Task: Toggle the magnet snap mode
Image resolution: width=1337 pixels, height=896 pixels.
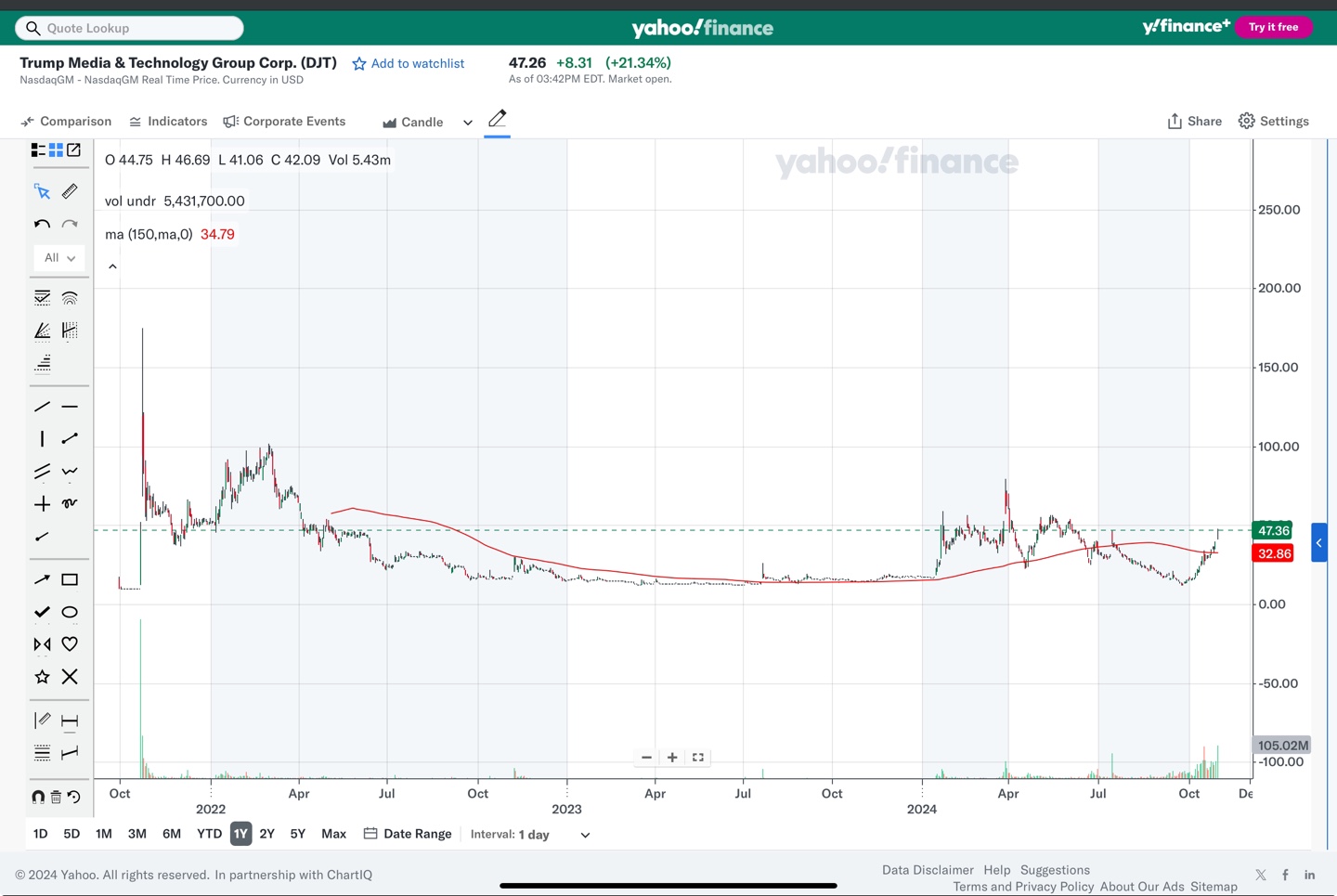Action: (38, 797)
